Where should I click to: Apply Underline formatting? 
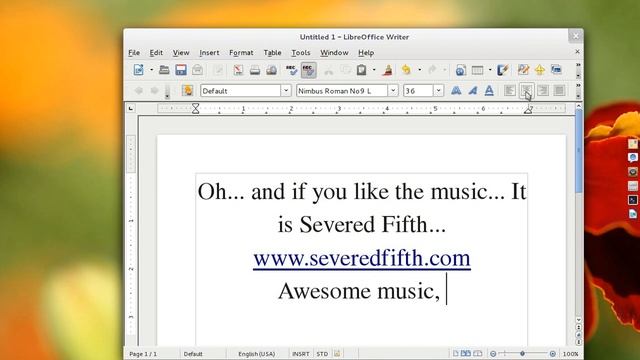[489, 91]
